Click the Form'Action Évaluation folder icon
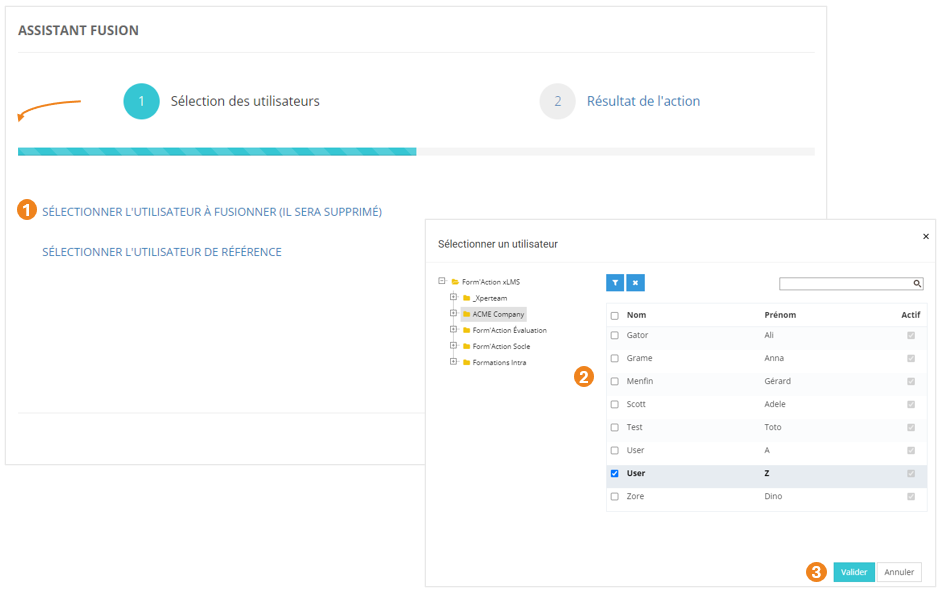940x589 pixels. click(466, 330)
